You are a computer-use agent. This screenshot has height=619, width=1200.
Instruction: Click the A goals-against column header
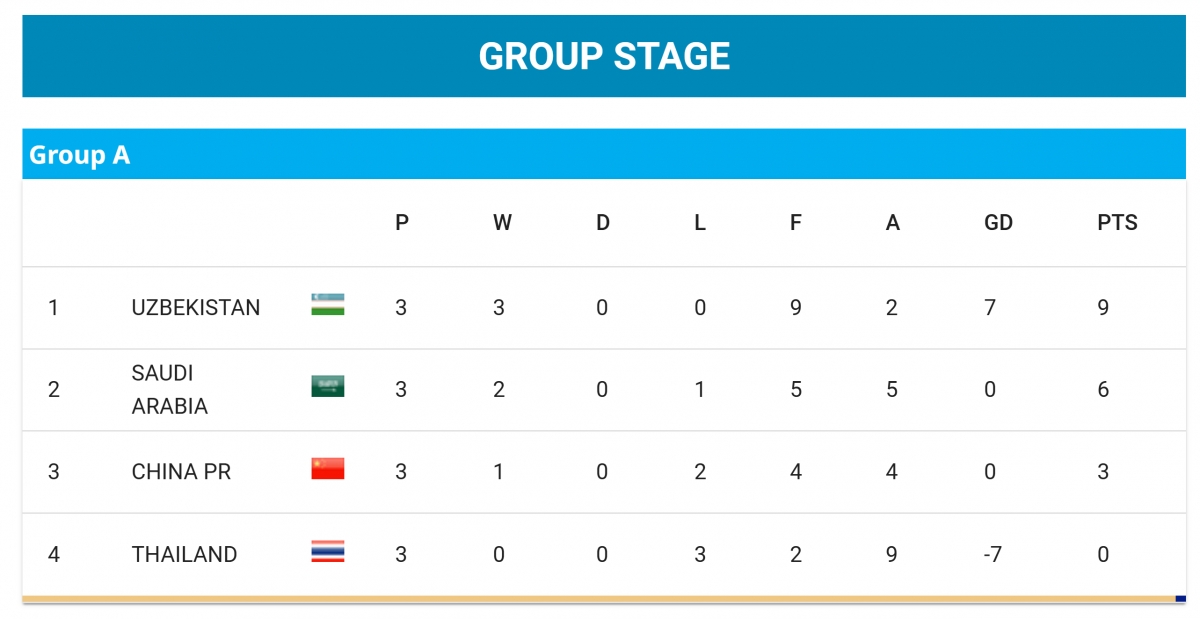tap(893, 223)
